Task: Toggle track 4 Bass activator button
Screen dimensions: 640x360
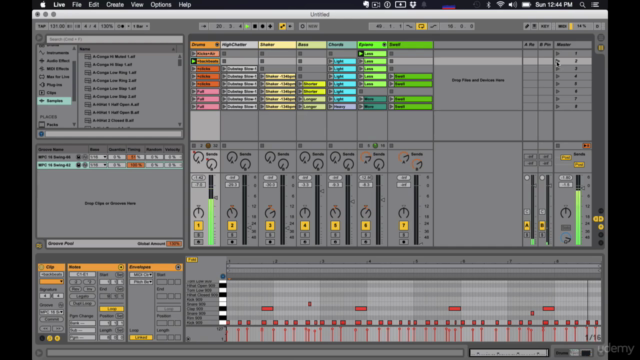Action: point(304,226)
